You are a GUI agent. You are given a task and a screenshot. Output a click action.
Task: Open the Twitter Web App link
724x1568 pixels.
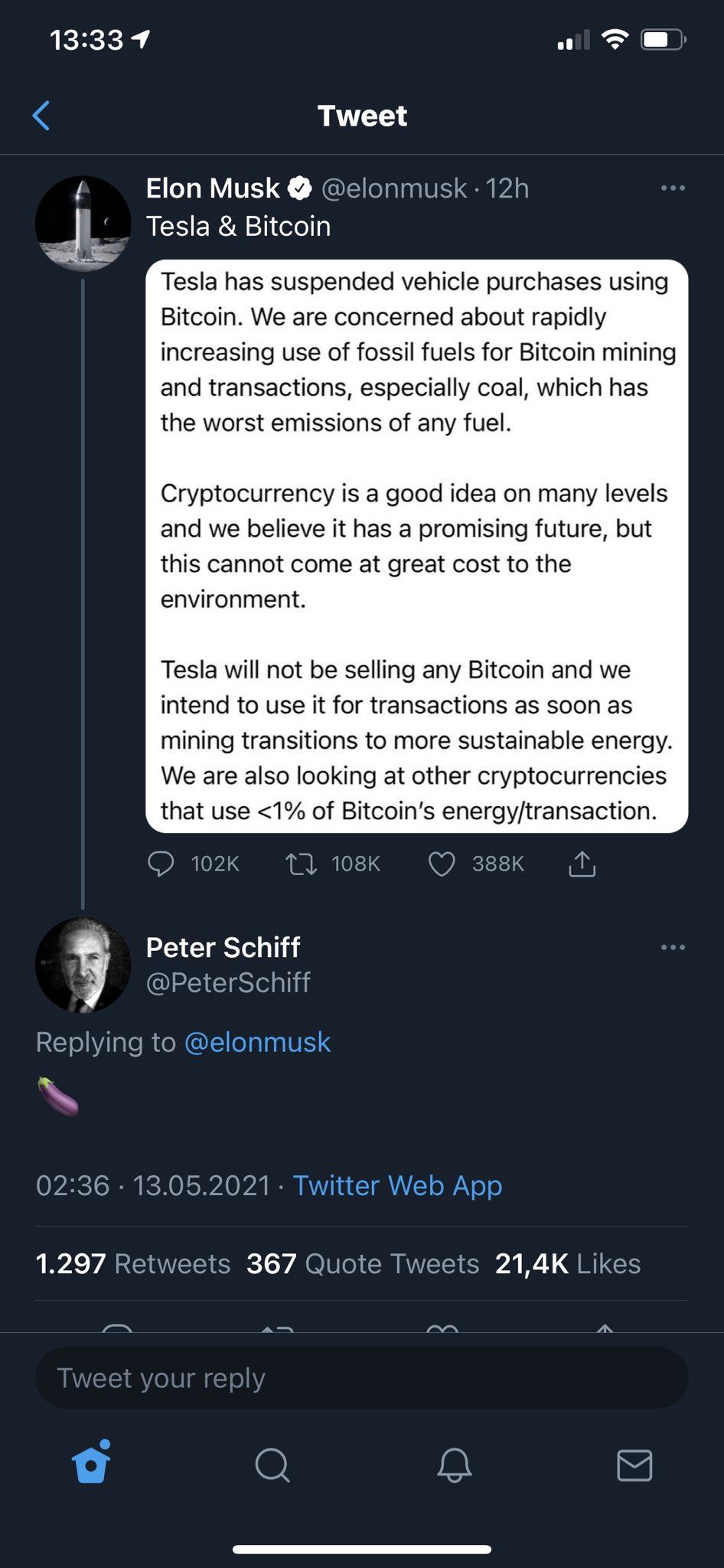(397, 1186)
